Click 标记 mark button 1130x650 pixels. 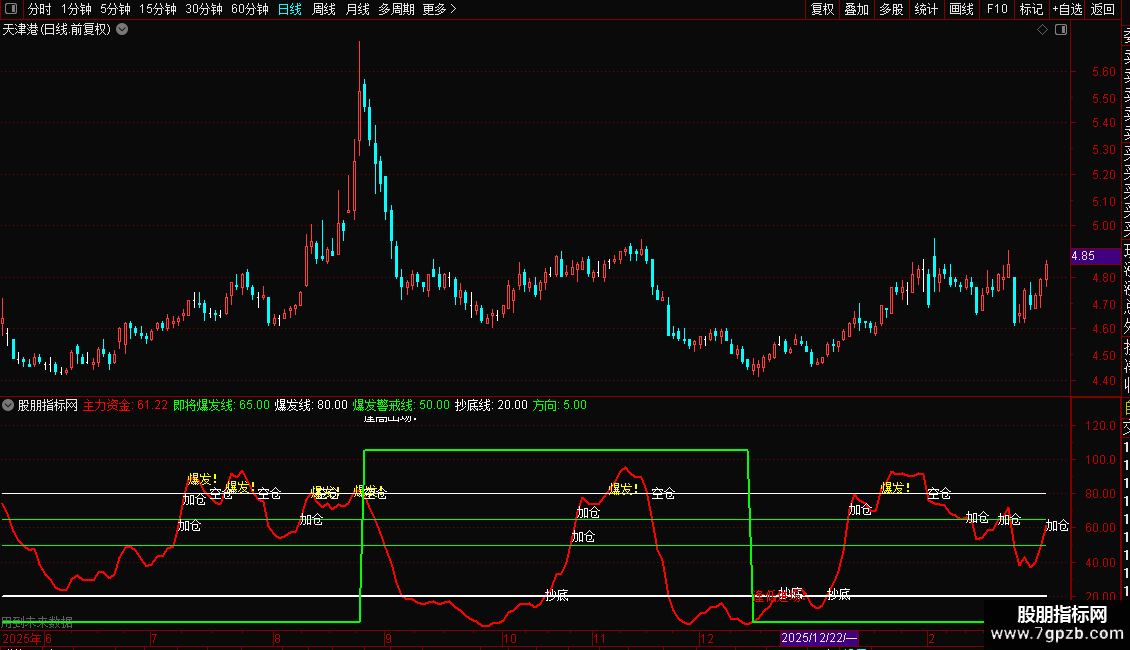1031,9
